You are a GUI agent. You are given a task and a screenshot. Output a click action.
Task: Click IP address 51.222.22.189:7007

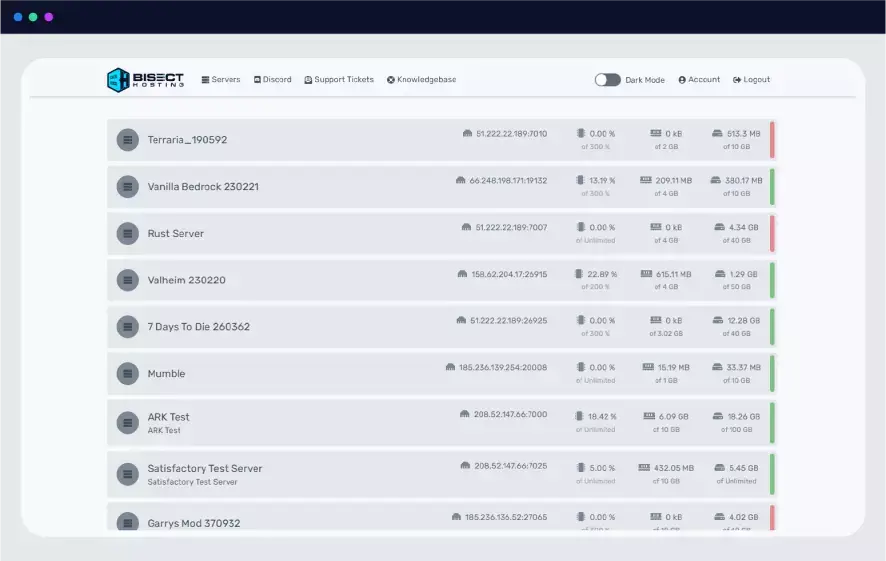[511, 228]
